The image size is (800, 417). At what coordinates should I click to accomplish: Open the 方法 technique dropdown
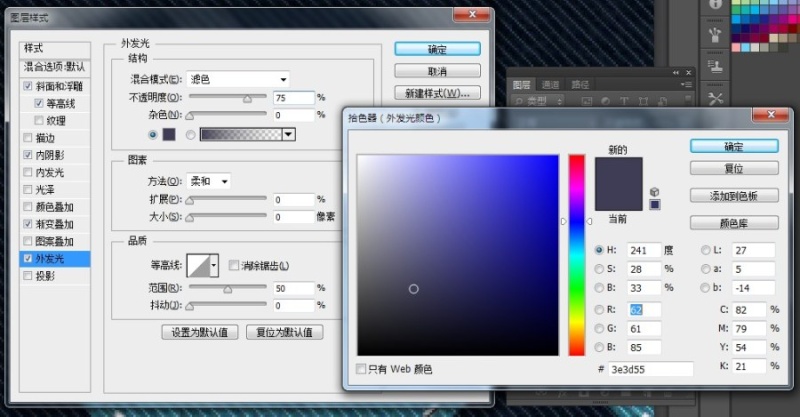click(209, 181)
